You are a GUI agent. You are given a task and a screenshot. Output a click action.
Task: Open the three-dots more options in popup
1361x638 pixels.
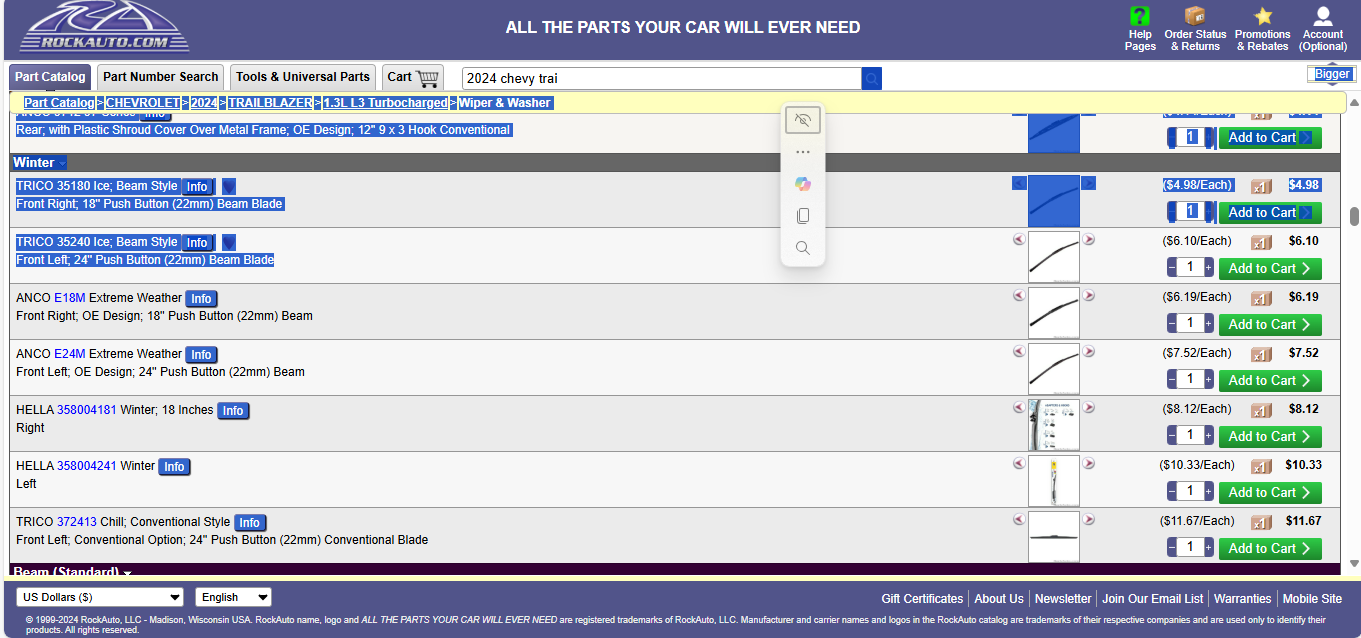[x=803, y=152]
